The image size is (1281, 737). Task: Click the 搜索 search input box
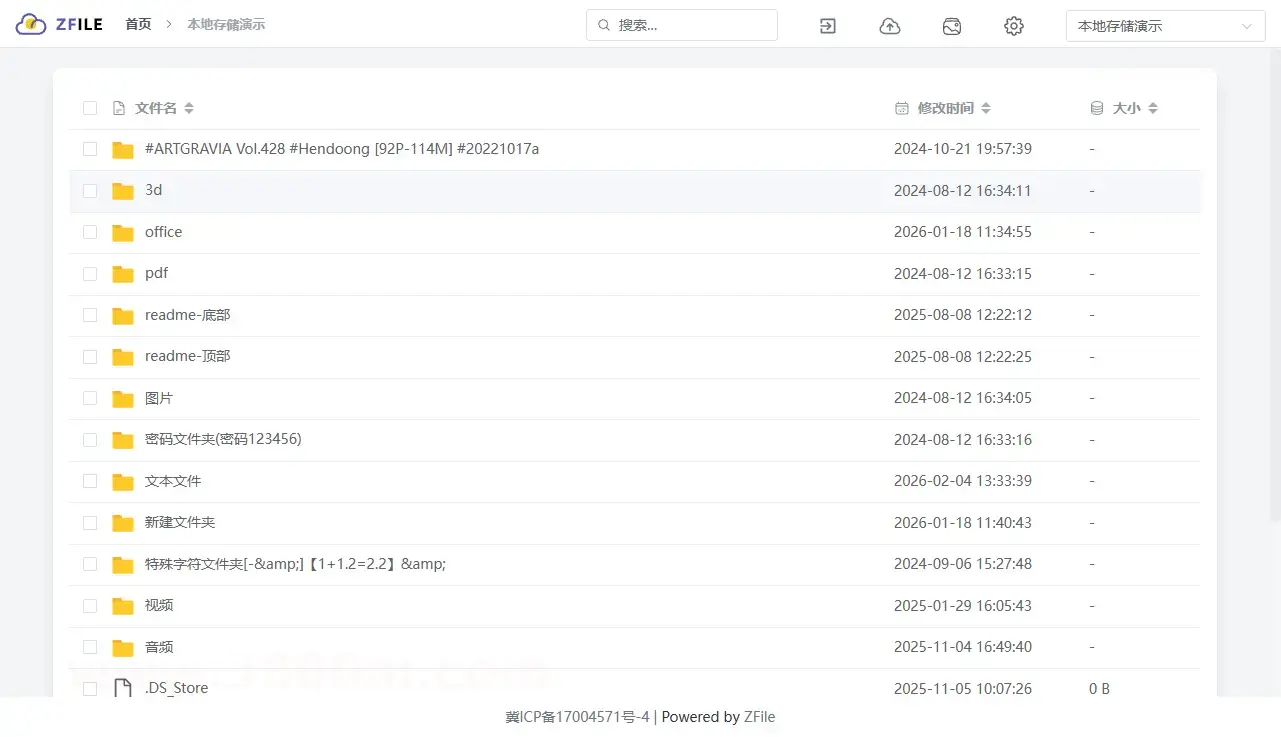(690, 25)
